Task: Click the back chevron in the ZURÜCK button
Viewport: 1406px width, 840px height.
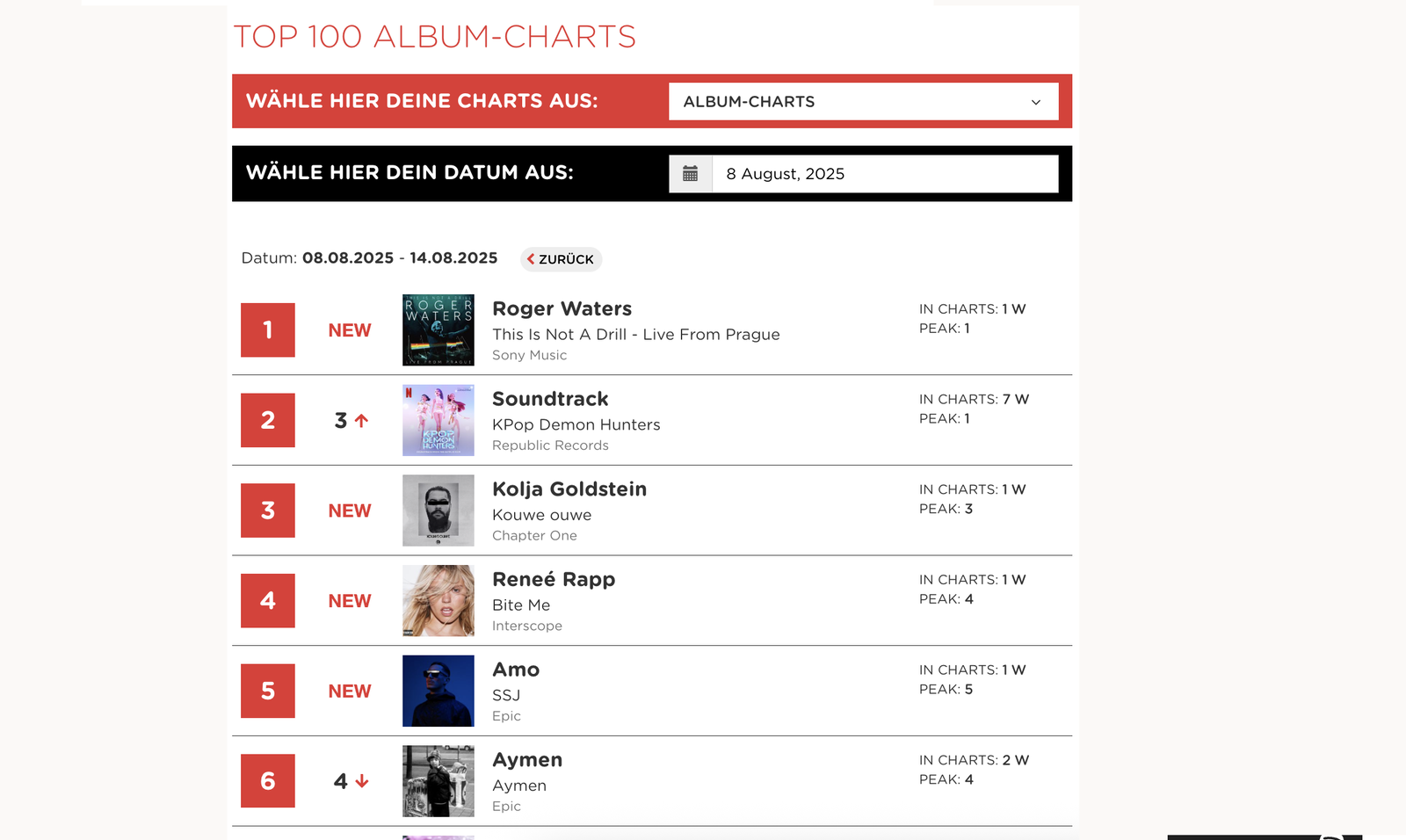Action: [x=531, y=258]
